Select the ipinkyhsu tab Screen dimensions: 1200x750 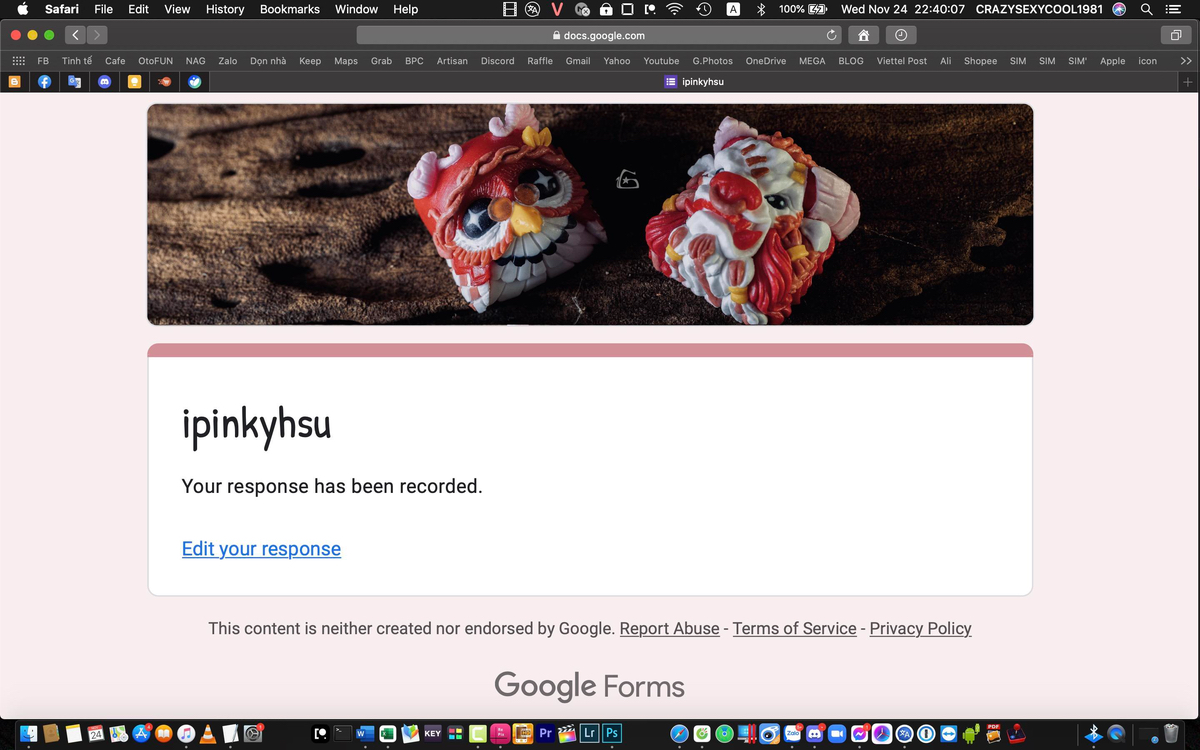[694, 82]
